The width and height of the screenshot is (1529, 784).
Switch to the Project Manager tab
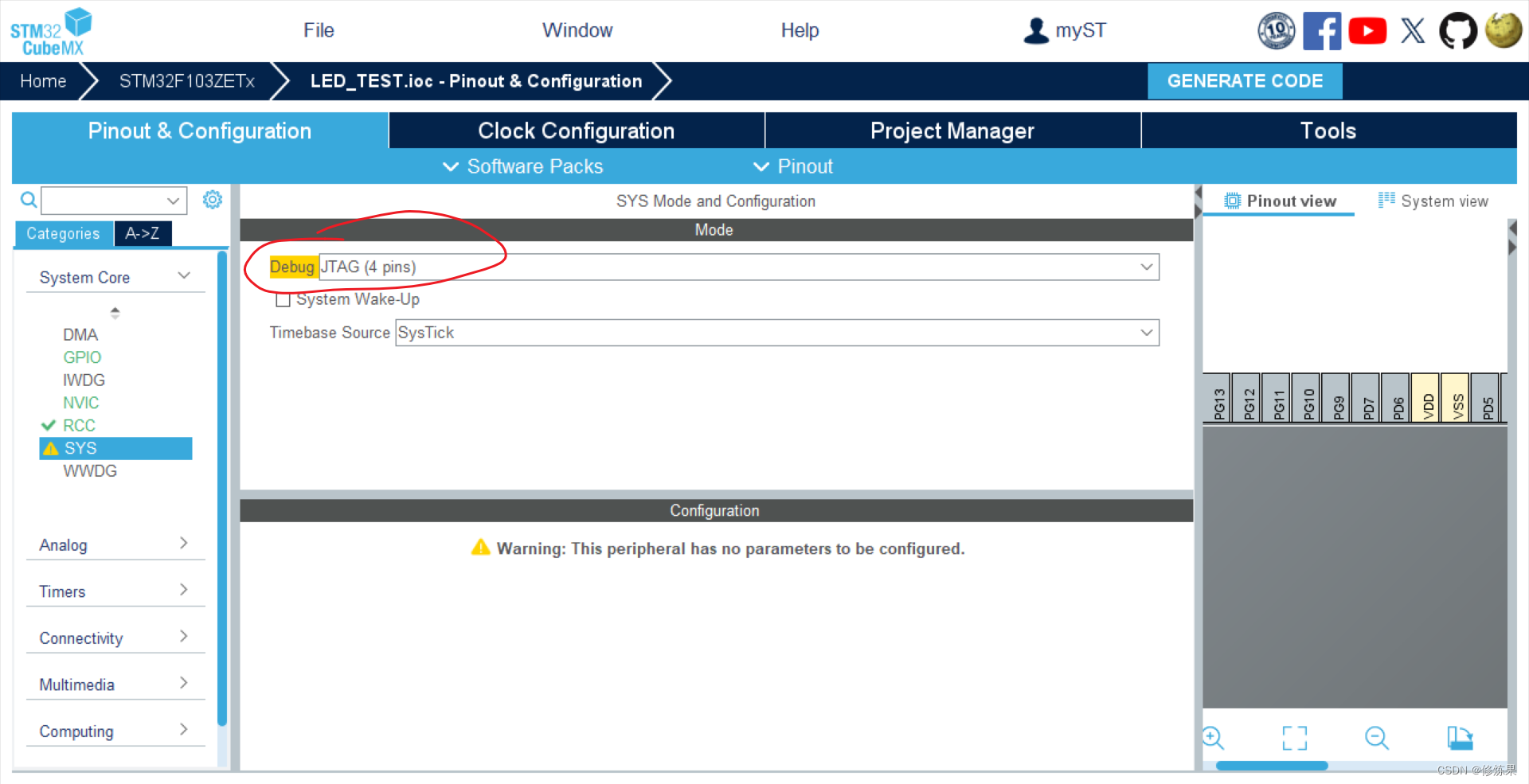(x=952, y=131)
